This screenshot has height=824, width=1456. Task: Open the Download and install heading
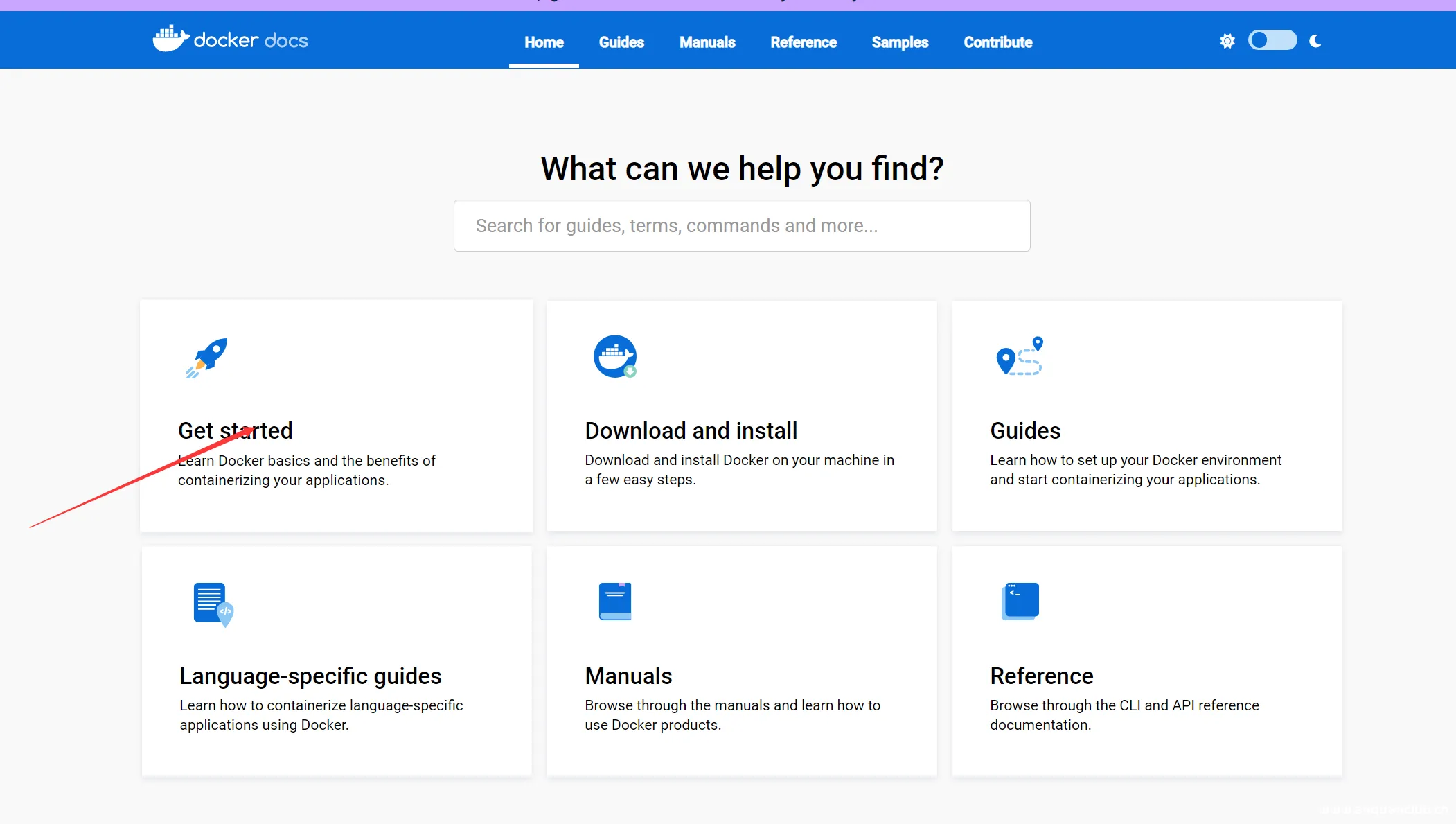click(691, 430)
